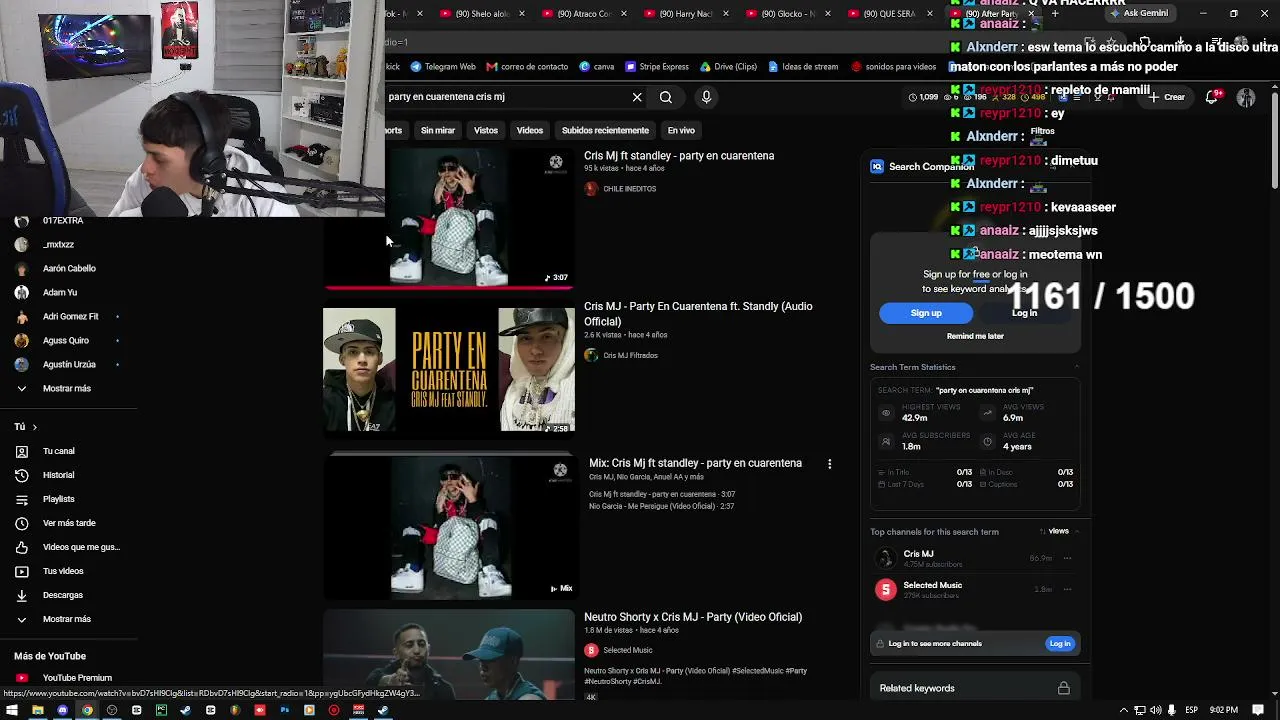The image size is (1280, 720).
Task: Open Descargas in the sidebar
Action: pyautogui.click(x=62, y=595)
